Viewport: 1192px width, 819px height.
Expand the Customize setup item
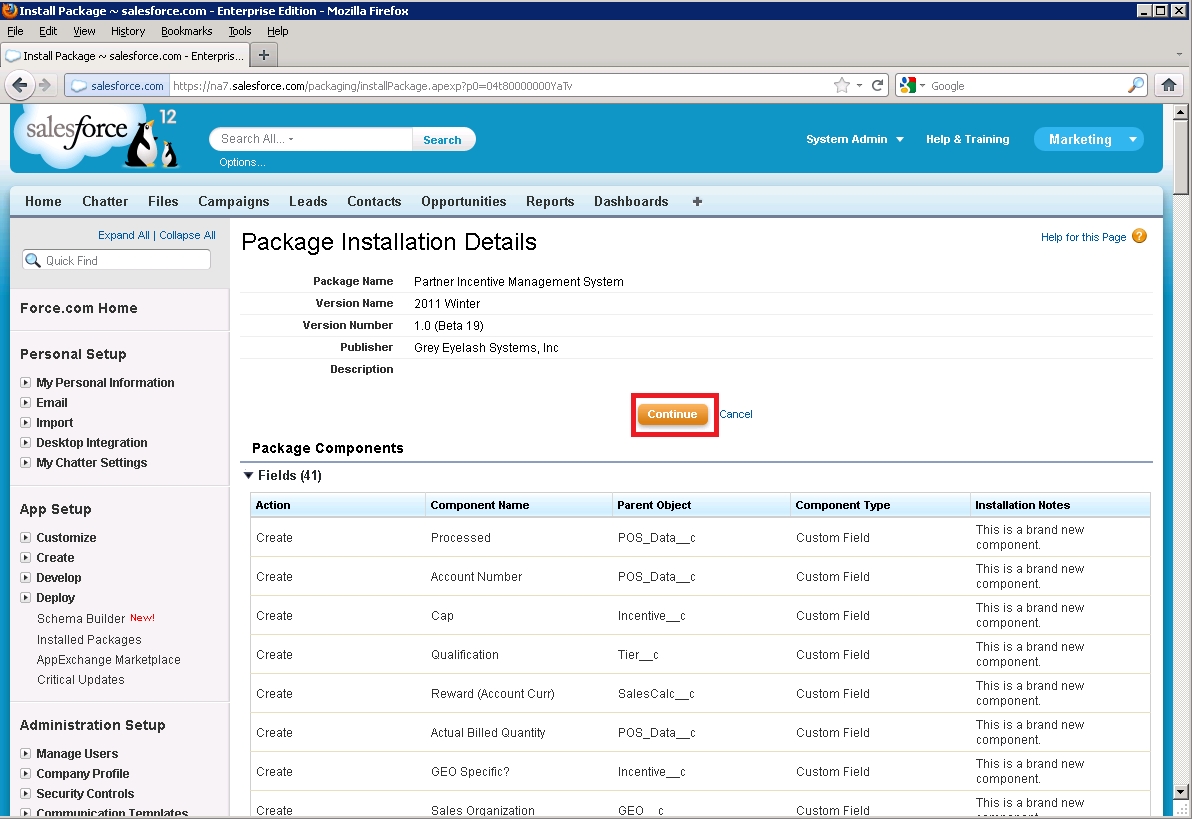point(26,538)
